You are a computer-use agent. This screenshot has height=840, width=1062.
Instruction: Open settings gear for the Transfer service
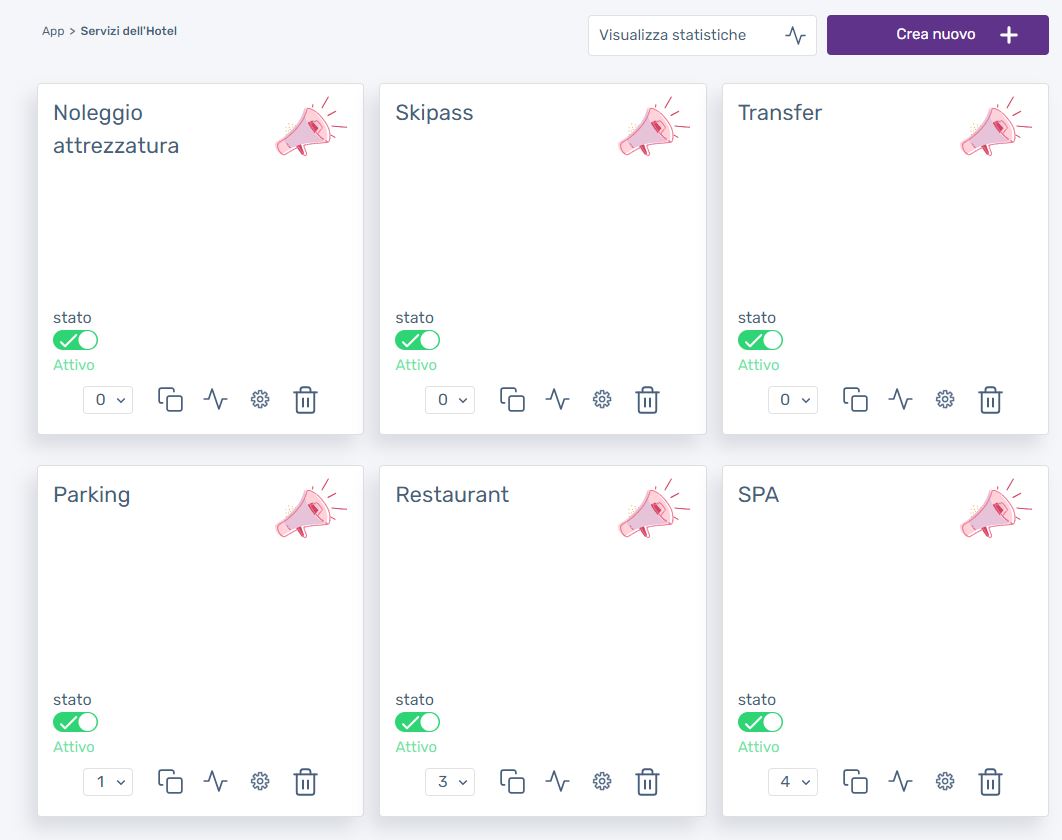(x=944, y=400)
